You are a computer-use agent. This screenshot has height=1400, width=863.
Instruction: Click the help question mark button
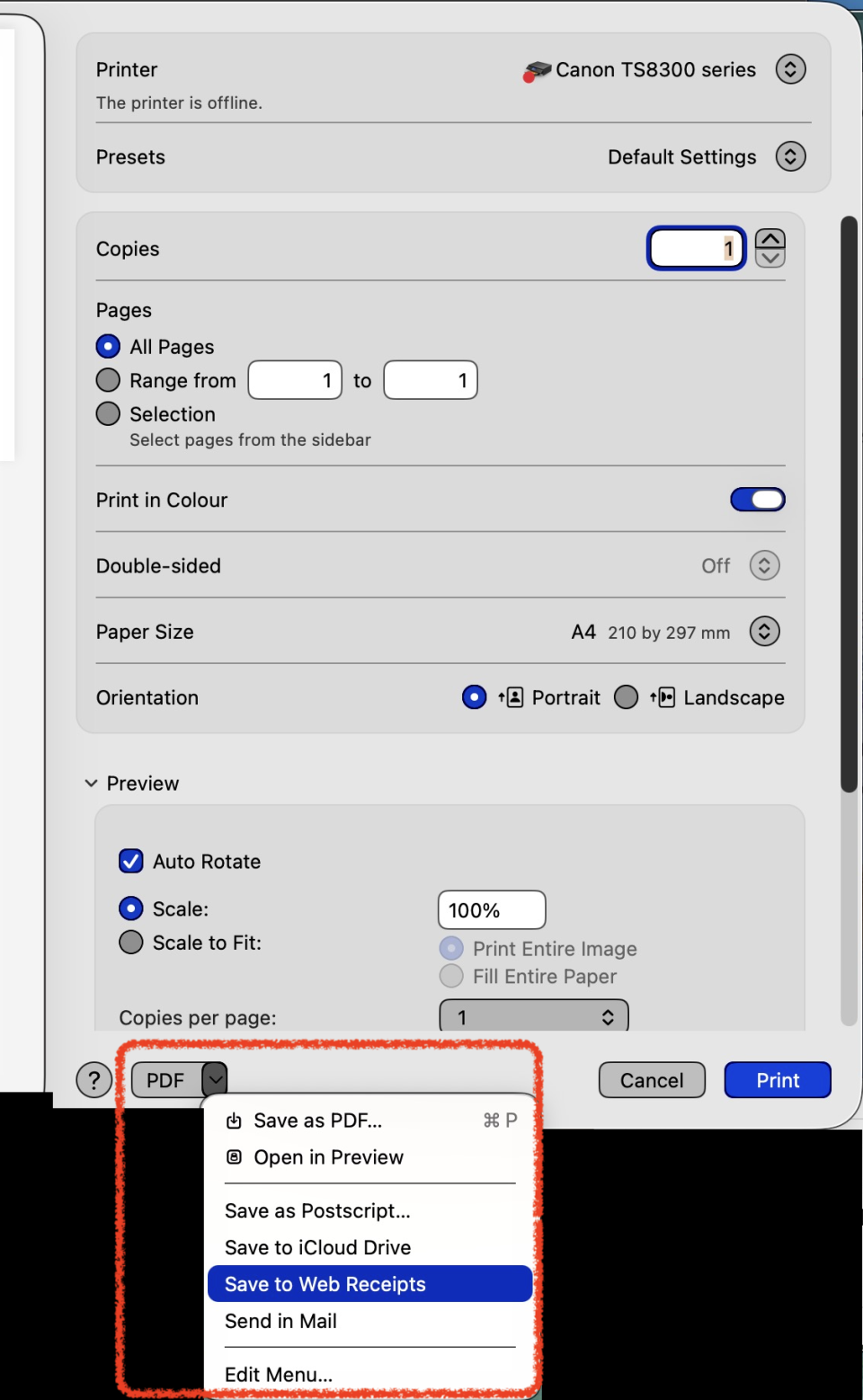(x=94, y=1080)
